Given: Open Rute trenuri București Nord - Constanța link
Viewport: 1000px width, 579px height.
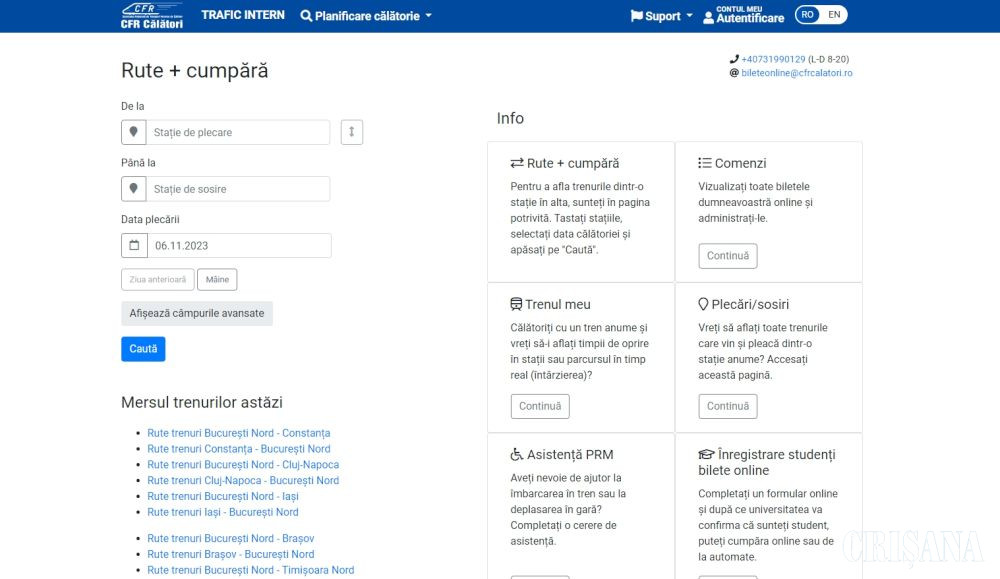Looking at the screenshot, I should (238, 433).
